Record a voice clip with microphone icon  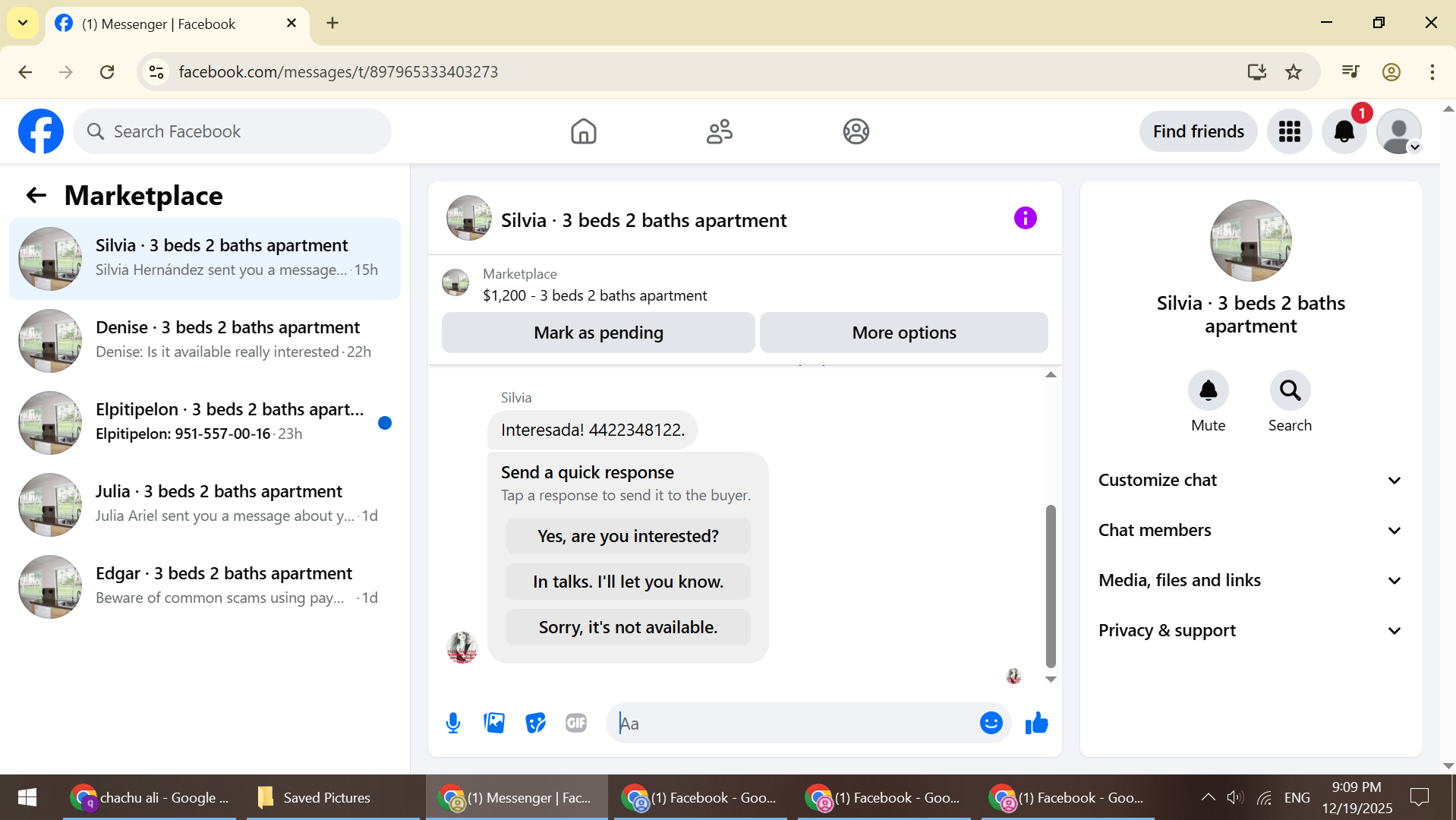(x=453, y=723)
